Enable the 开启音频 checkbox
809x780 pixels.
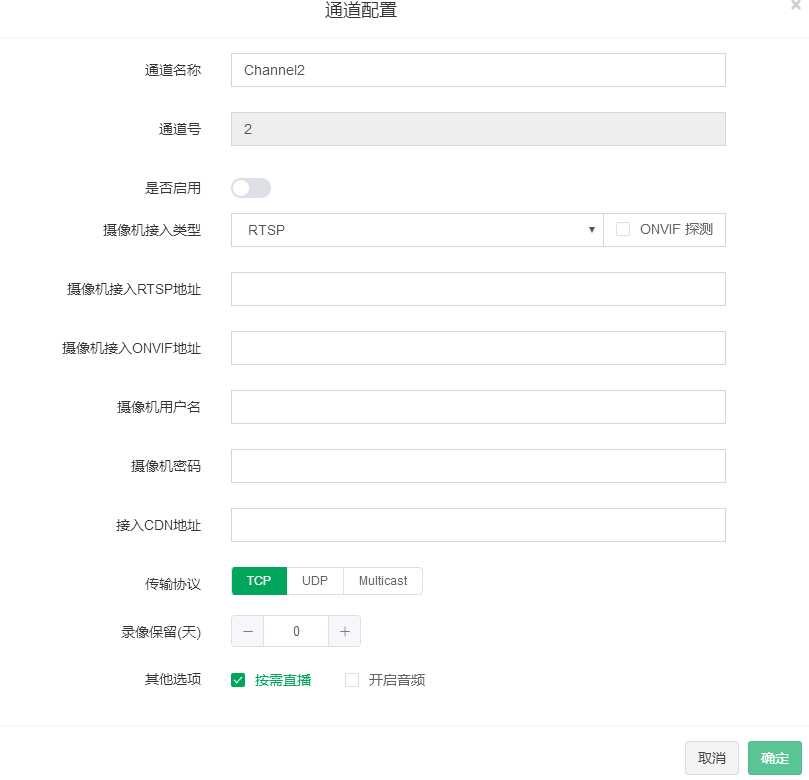coord(352,679)
